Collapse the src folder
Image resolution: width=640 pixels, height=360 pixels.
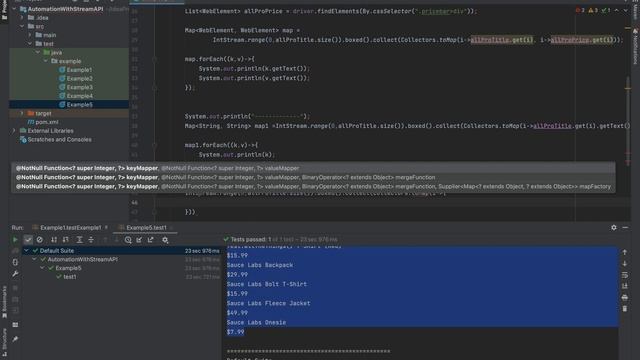click(22, 27)
